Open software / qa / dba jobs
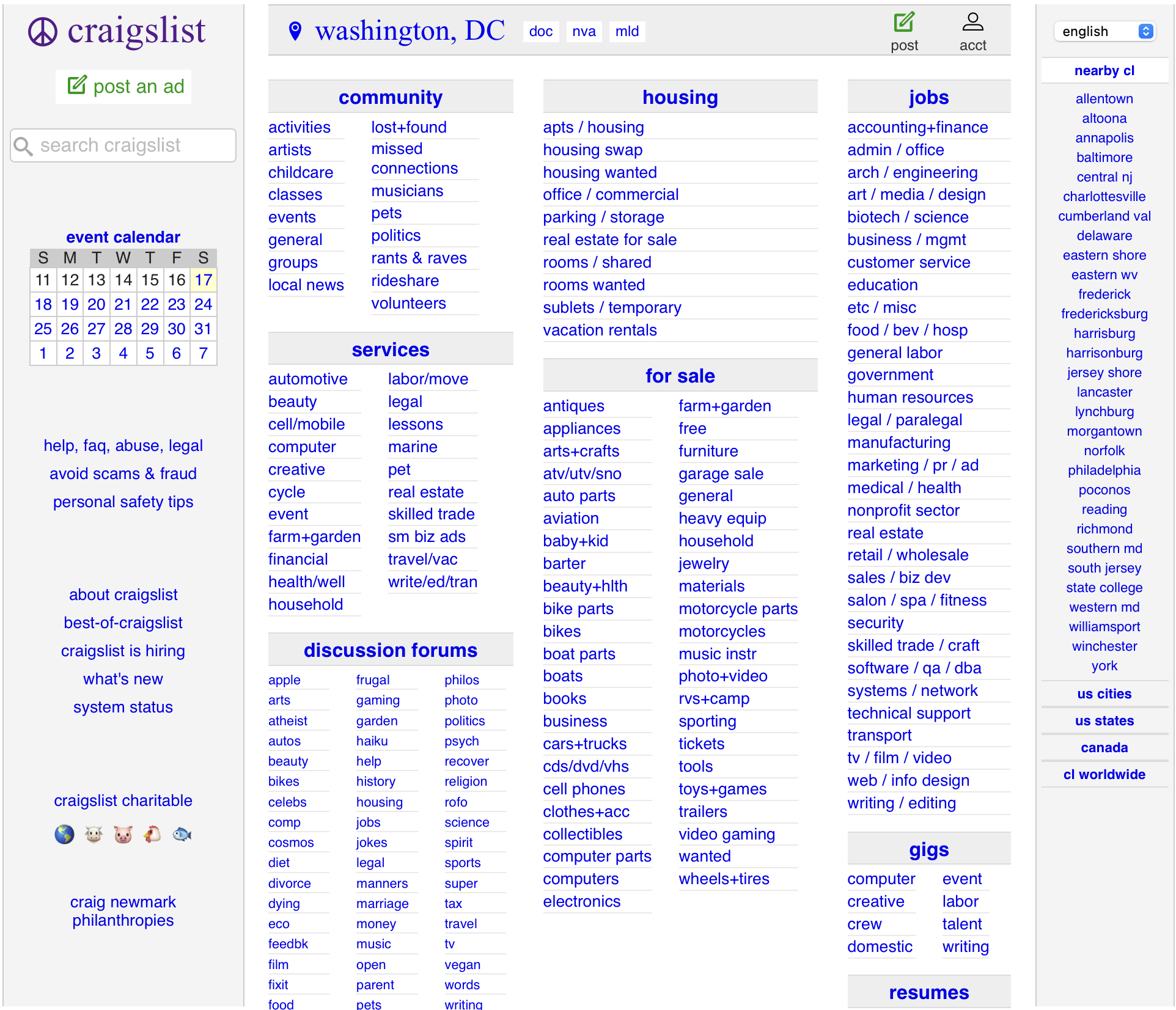This screenshot has width=1176, height=1010. pyautogui.click(x=914, y=668)
